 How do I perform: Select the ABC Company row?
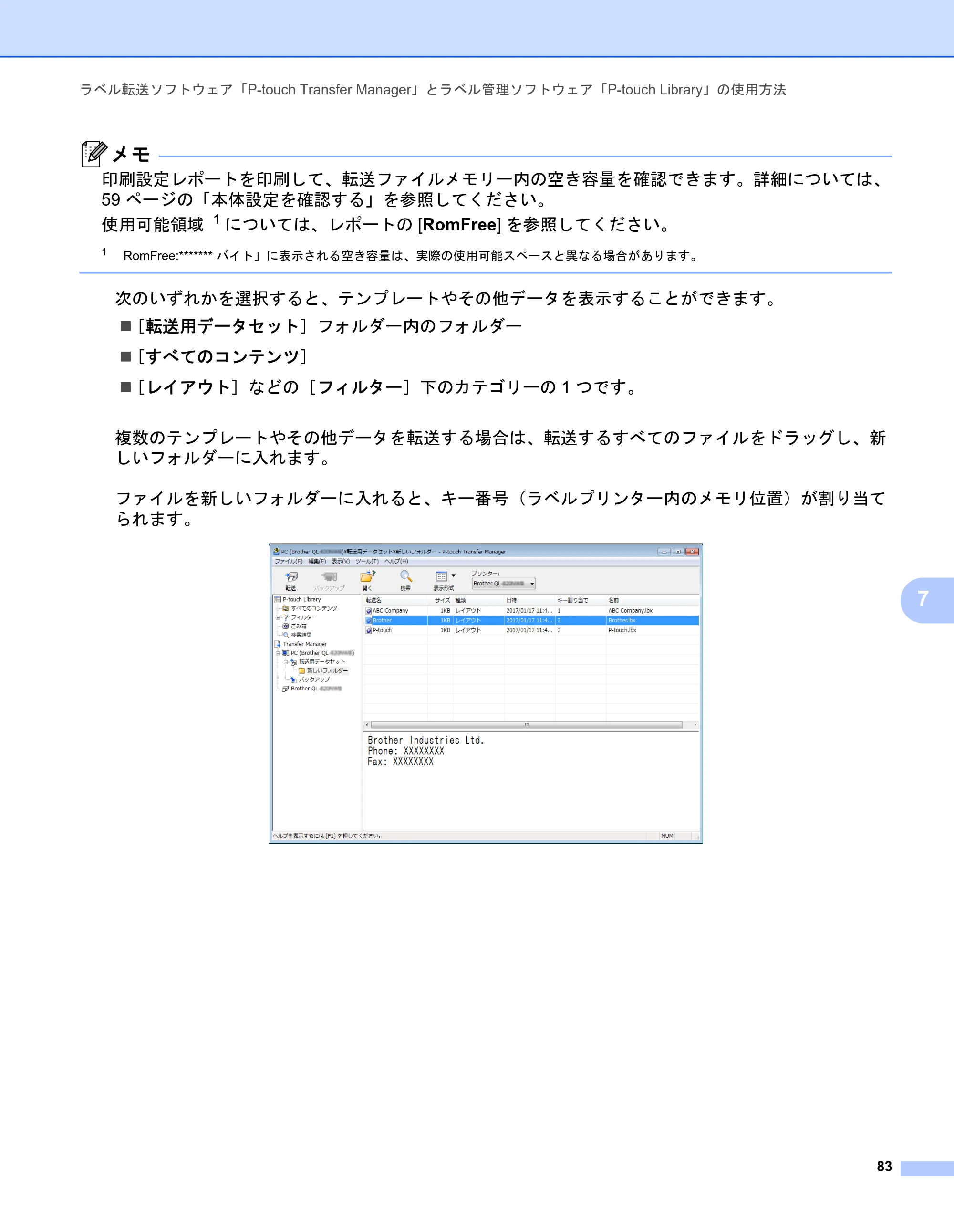click(531, 611)
